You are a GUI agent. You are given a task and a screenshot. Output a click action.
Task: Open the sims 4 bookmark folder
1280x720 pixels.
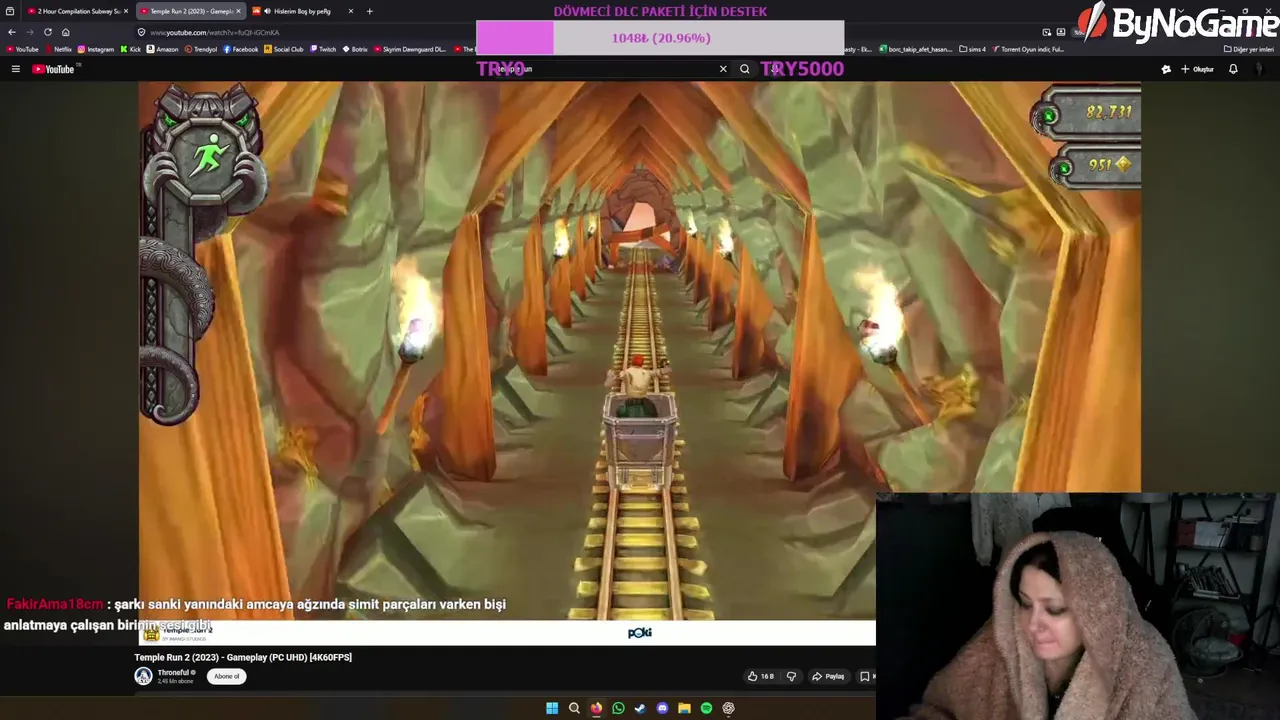(972, 49)
